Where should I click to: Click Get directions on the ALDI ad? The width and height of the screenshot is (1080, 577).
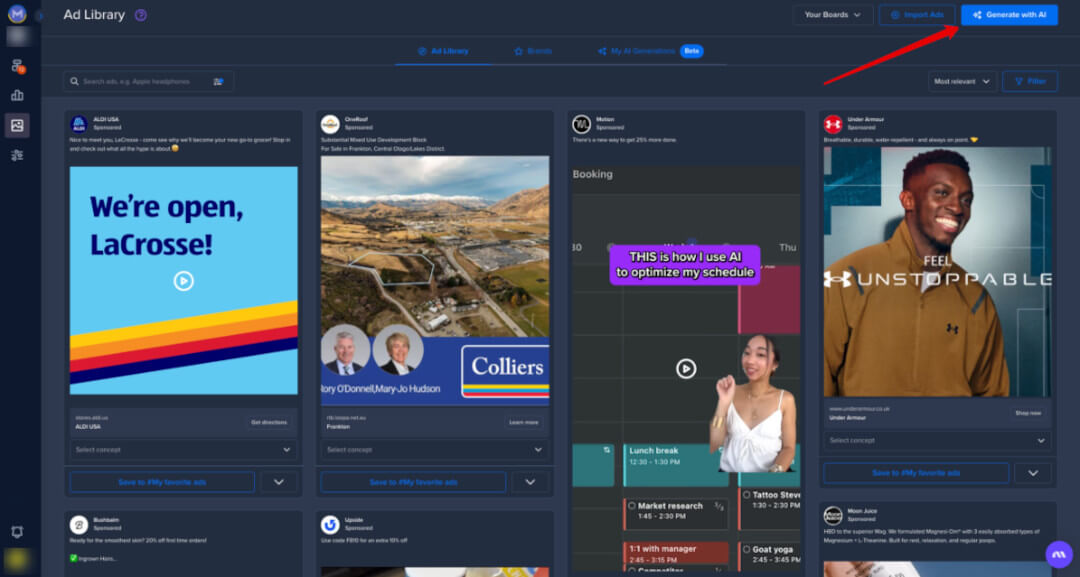[x=269, y=422]
